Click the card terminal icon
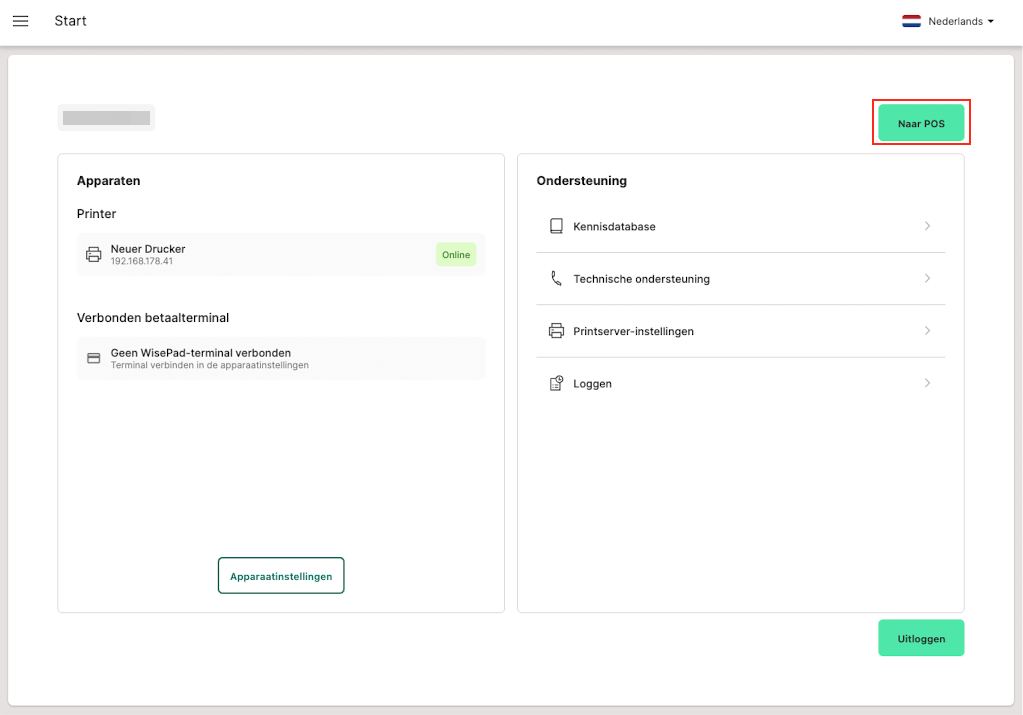The width and height of the screenshot is (1023, 715). pyautogui.click(x=94, y=358)
